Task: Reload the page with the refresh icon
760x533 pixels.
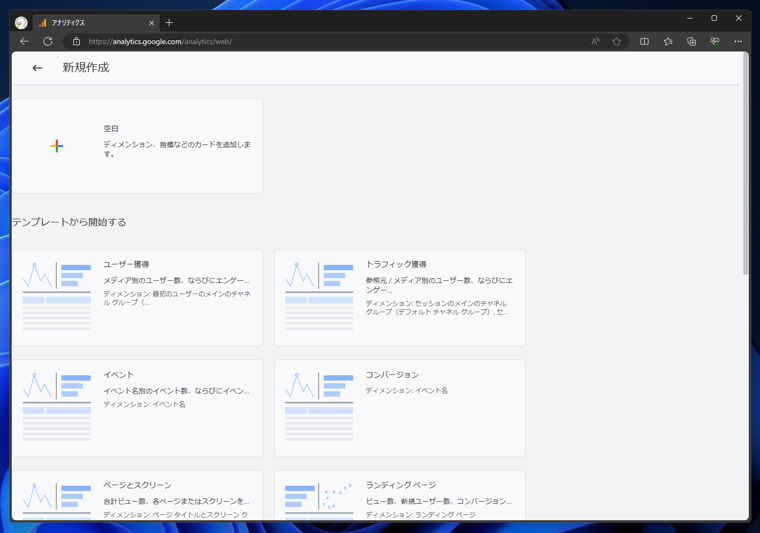Action: 48,42
